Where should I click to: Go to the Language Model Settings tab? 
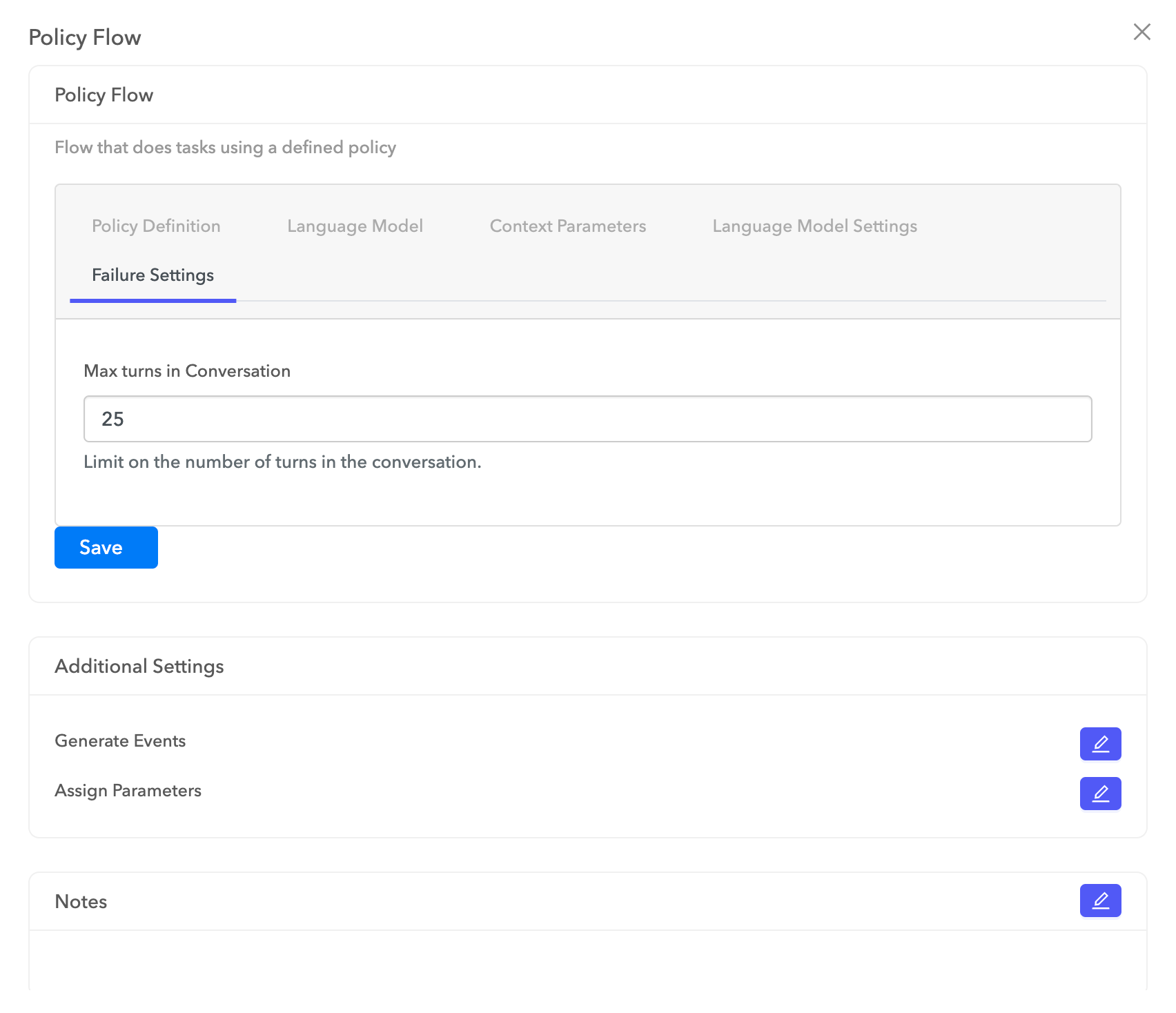(x=814, y=226)
